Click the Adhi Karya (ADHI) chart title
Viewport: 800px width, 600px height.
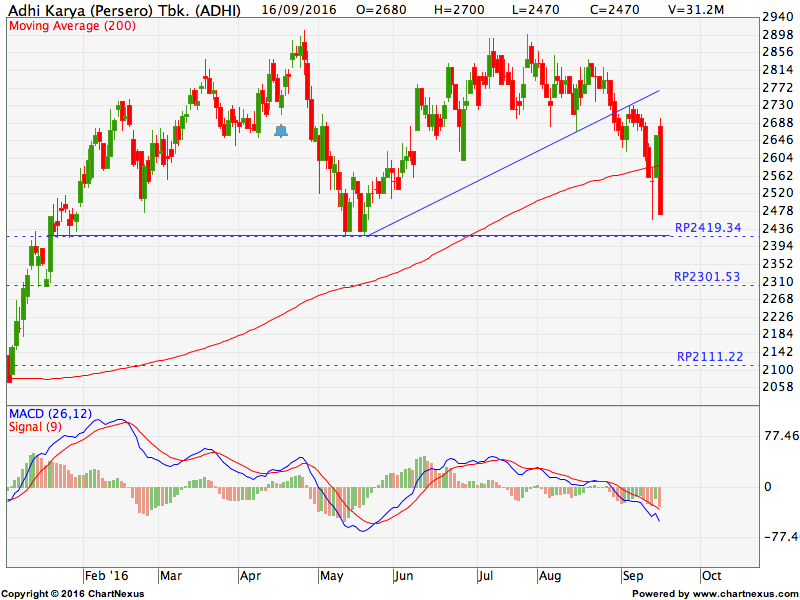pyautogui.click(x=121, y=9)
